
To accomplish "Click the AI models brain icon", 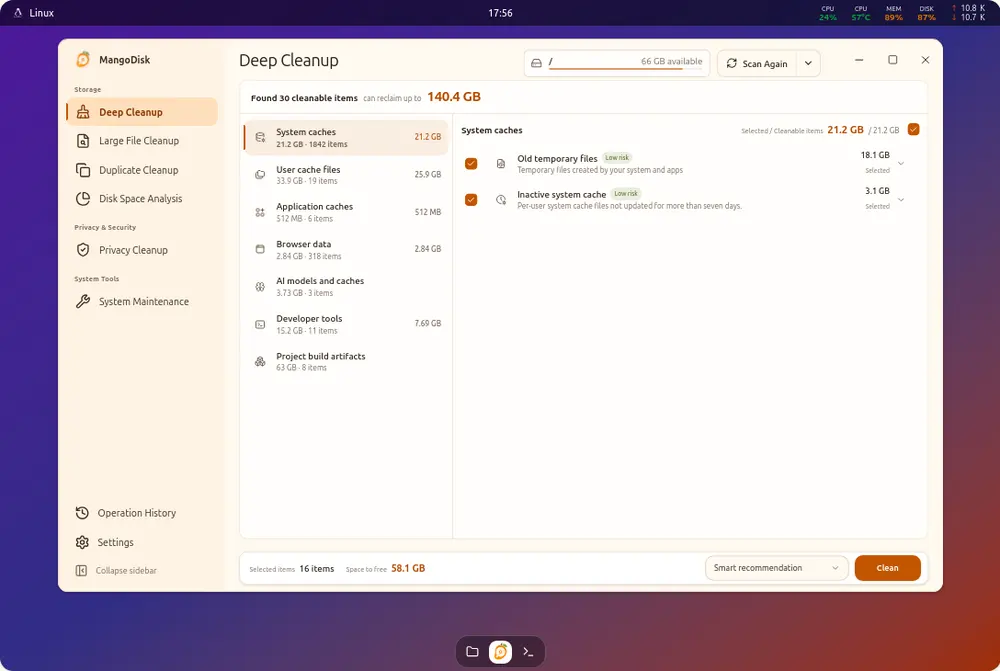I will pyautogui.click(x=260, y=287).
